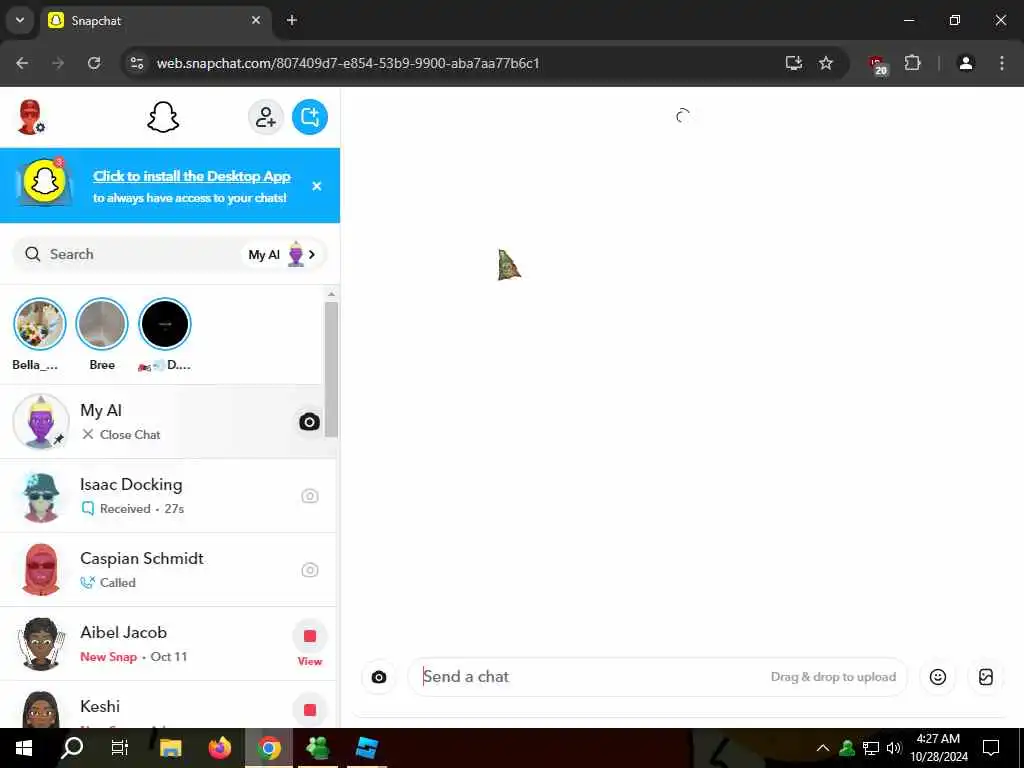
Task: Click the taskbar clock showing 4:27 AM
Action: (x=938, y=748)
